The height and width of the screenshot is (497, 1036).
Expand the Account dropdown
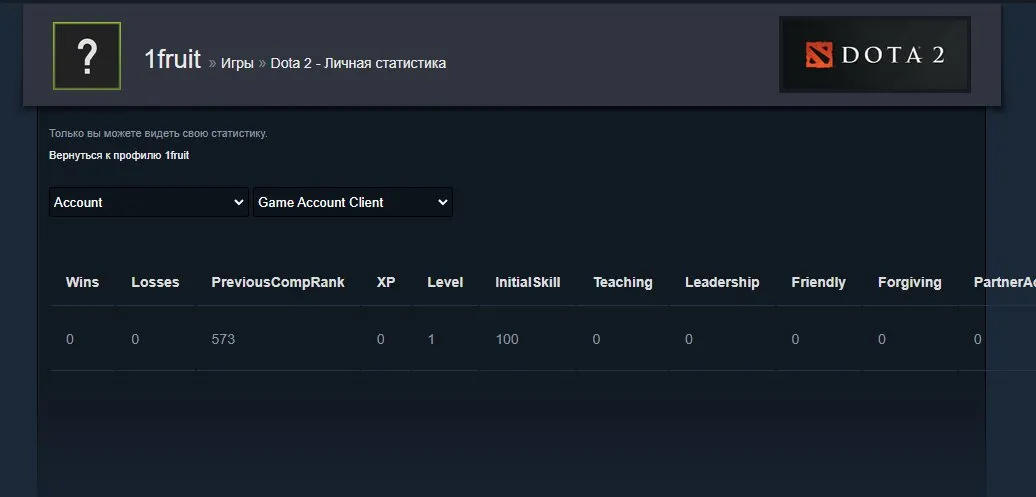(x=149, y=202)
